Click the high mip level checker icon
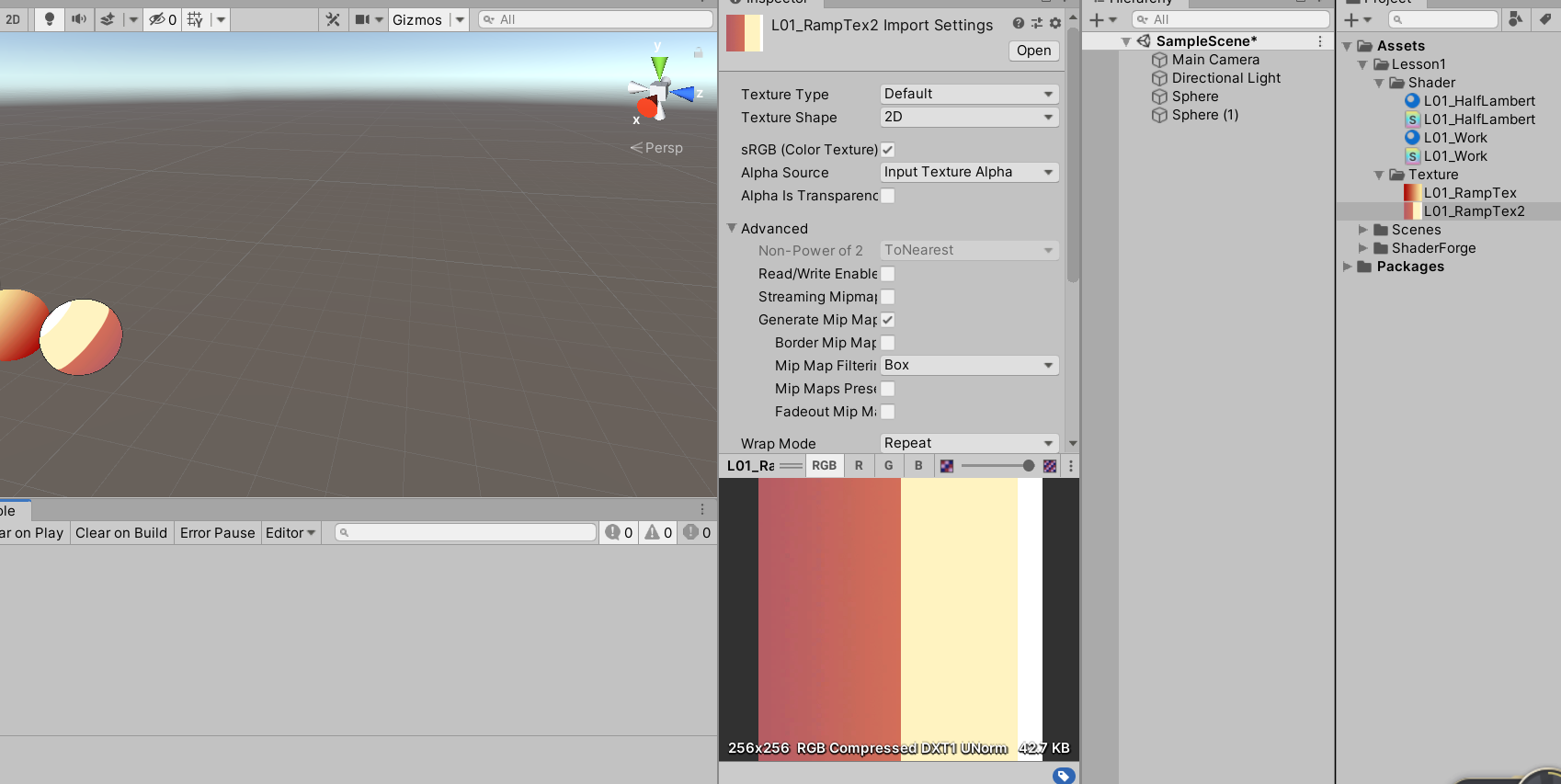1561x784 pixels. point(1050,466)
